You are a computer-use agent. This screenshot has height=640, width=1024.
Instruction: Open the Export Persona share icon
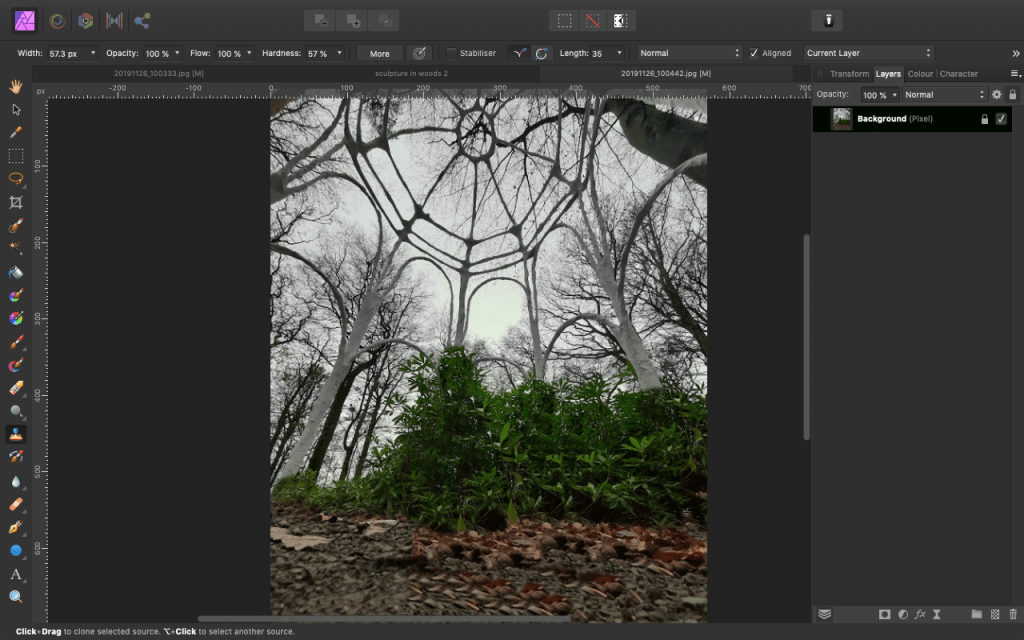pos(142,20)
